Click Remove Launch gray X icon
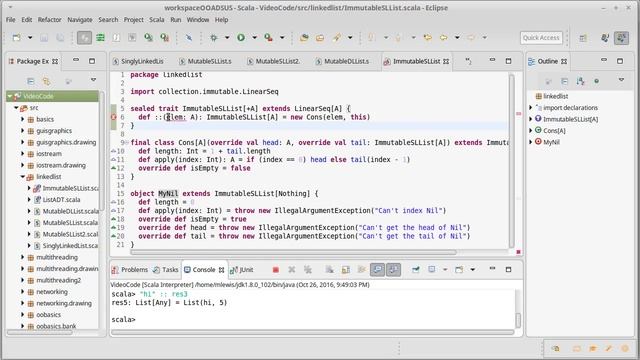 tap(291, 269)
